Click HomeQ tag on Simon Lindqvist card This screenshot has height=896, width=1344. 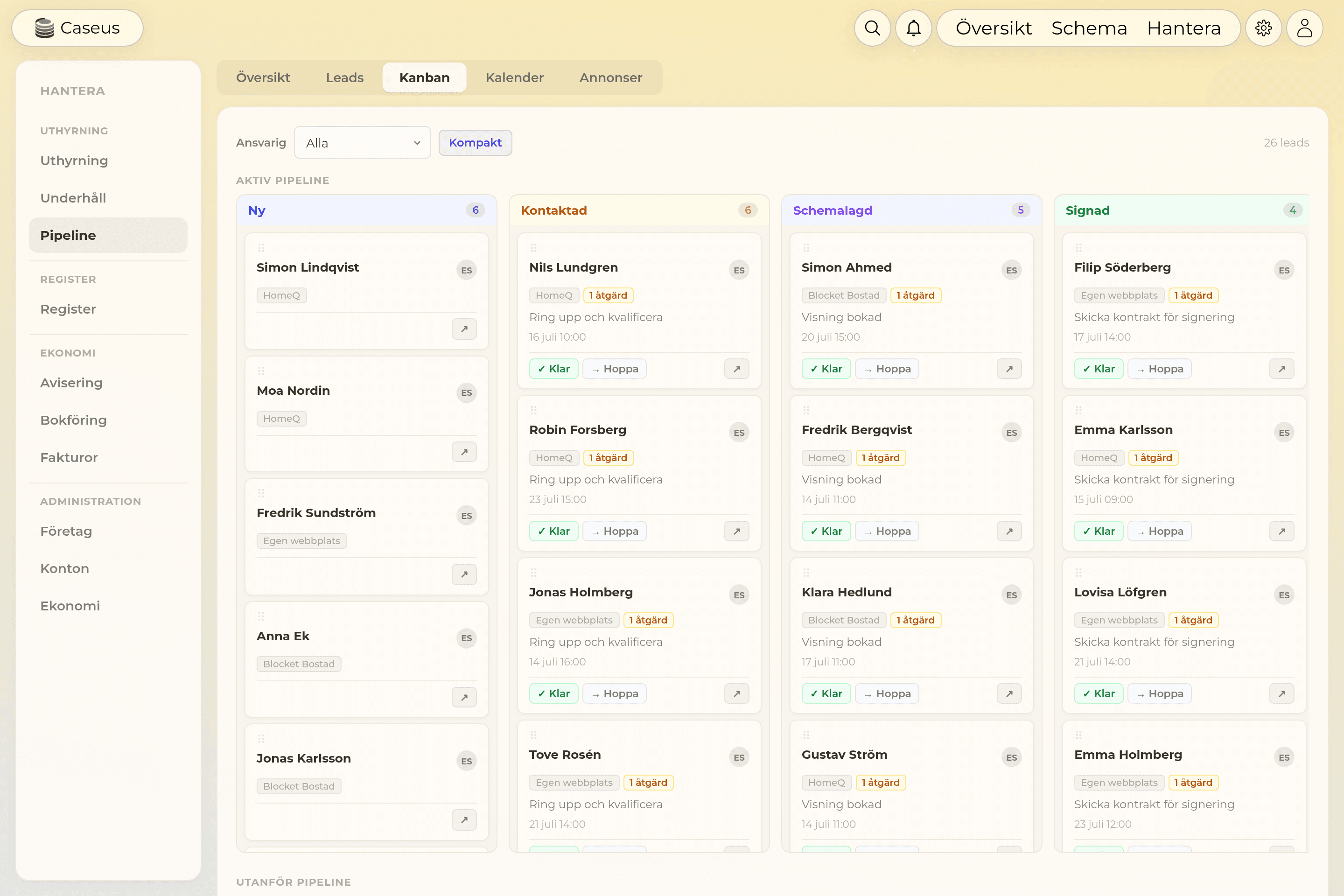click(x=281, y=295)
